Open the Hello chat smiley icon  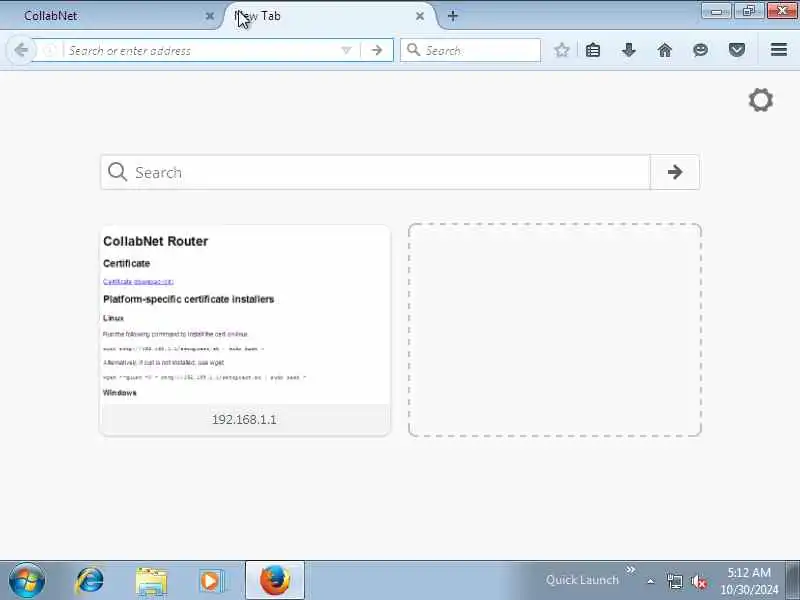point(701,50)
